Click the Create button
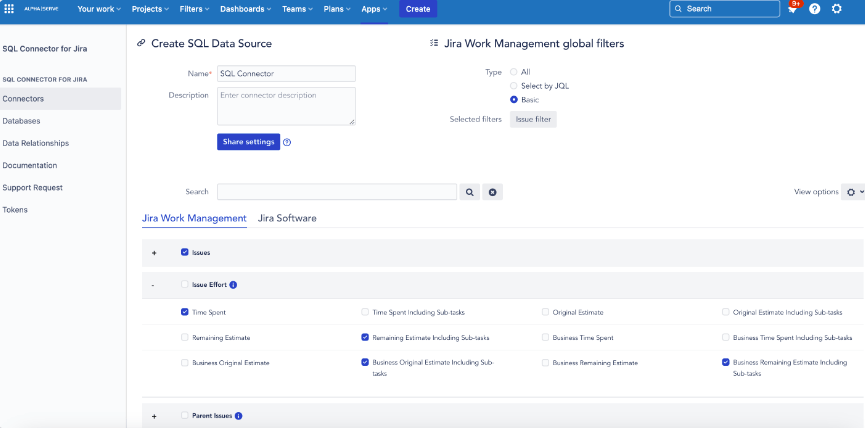Viewport: 865px width, 428px height. pyautogui.click(x=418, y=9)
